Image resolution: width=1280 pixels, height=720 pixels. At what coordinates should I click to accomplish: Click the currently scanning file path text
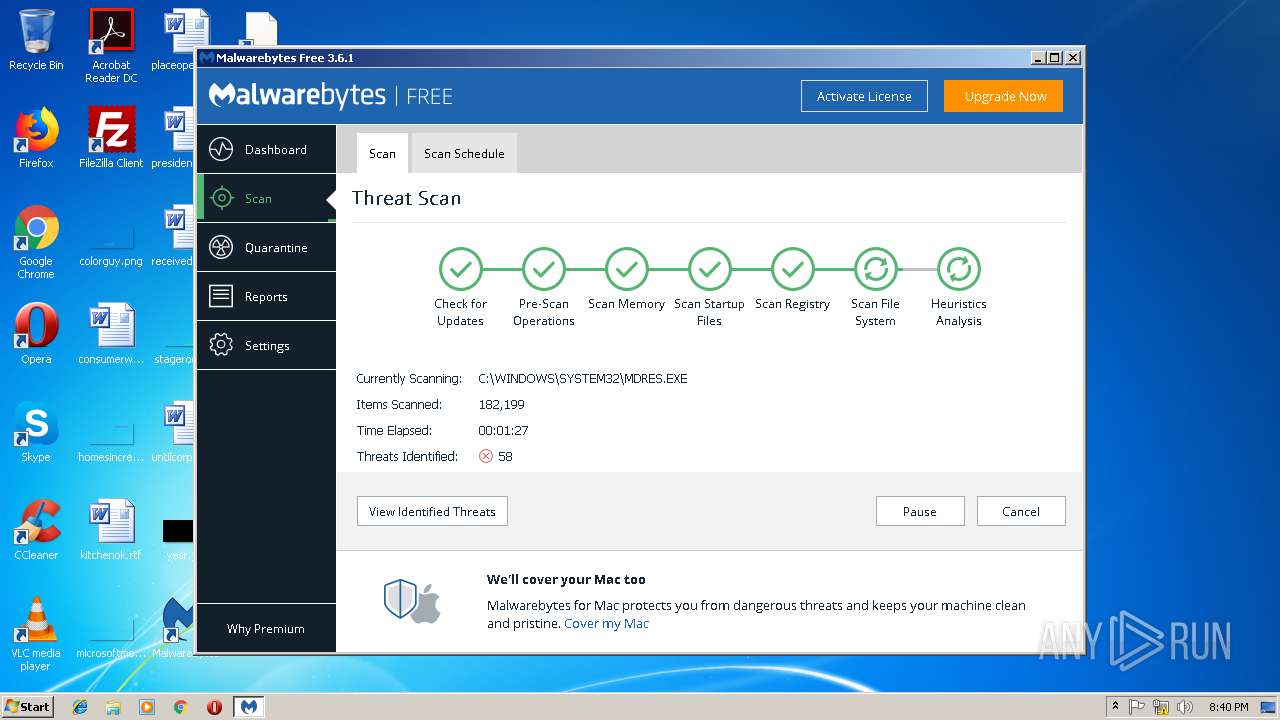coord(583,379)
